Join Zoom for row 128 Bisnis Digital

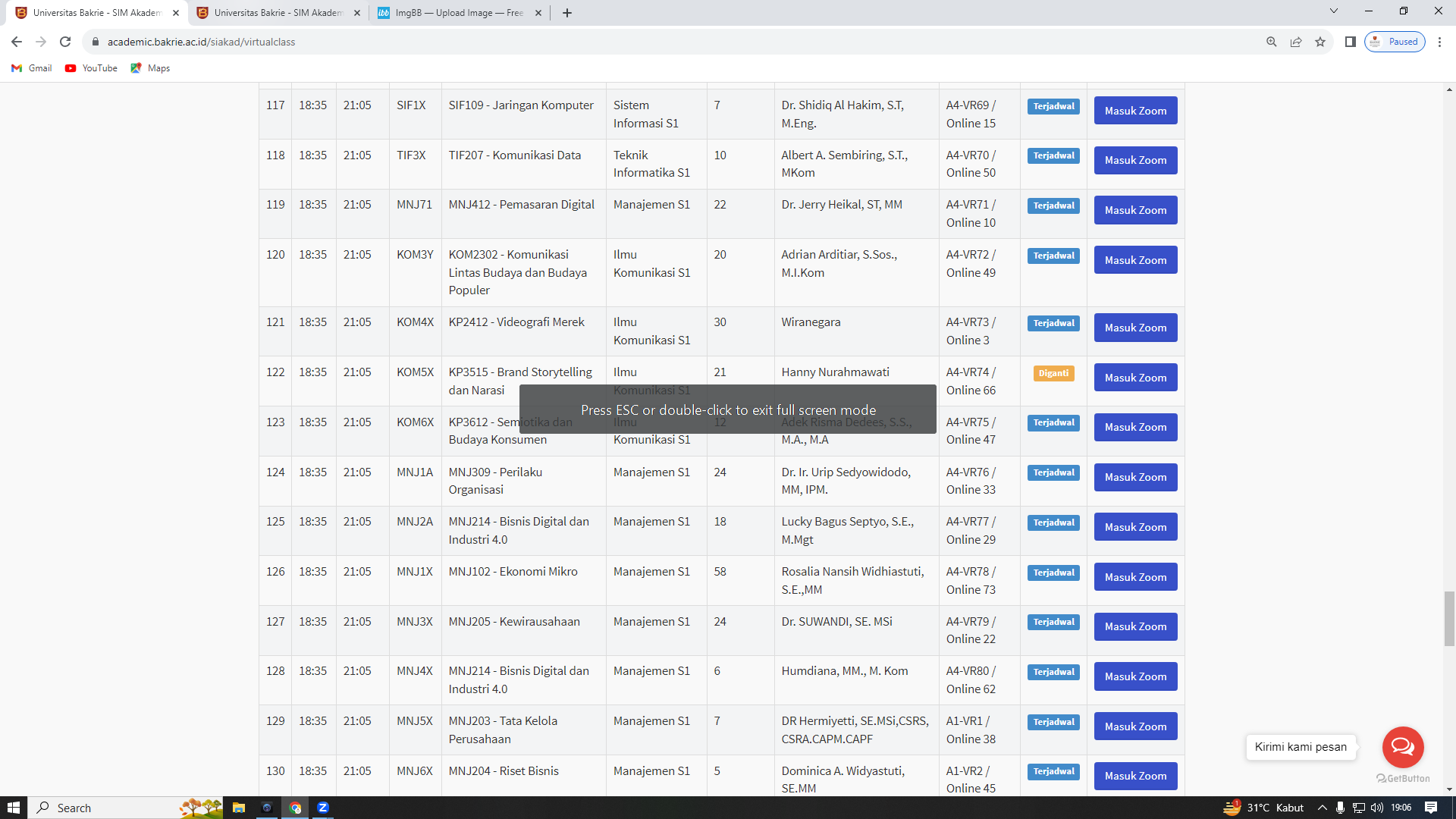[x=1135, y=676]
